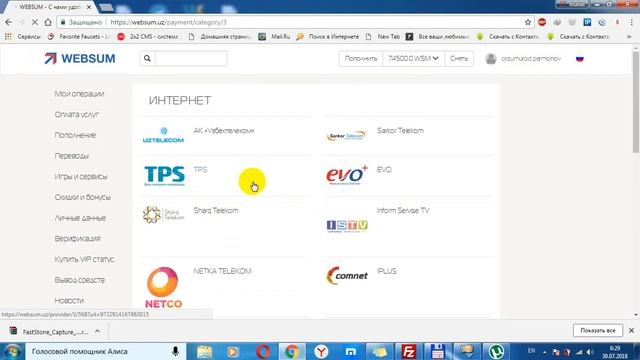The height and width of the screenshot is (360, 640).
Task: Open Оплата услуг menu item
Action: tap(77, 115)
